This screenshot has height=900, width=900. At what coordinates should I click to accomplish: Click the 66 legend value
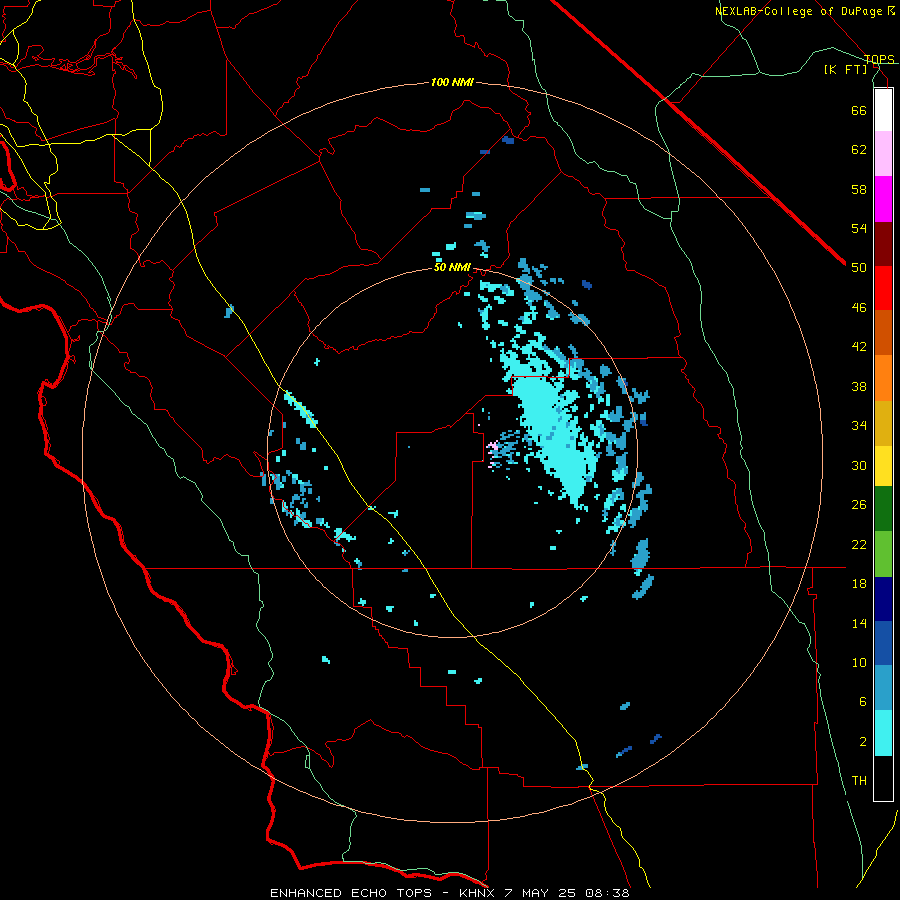click(x=859, y=110)
